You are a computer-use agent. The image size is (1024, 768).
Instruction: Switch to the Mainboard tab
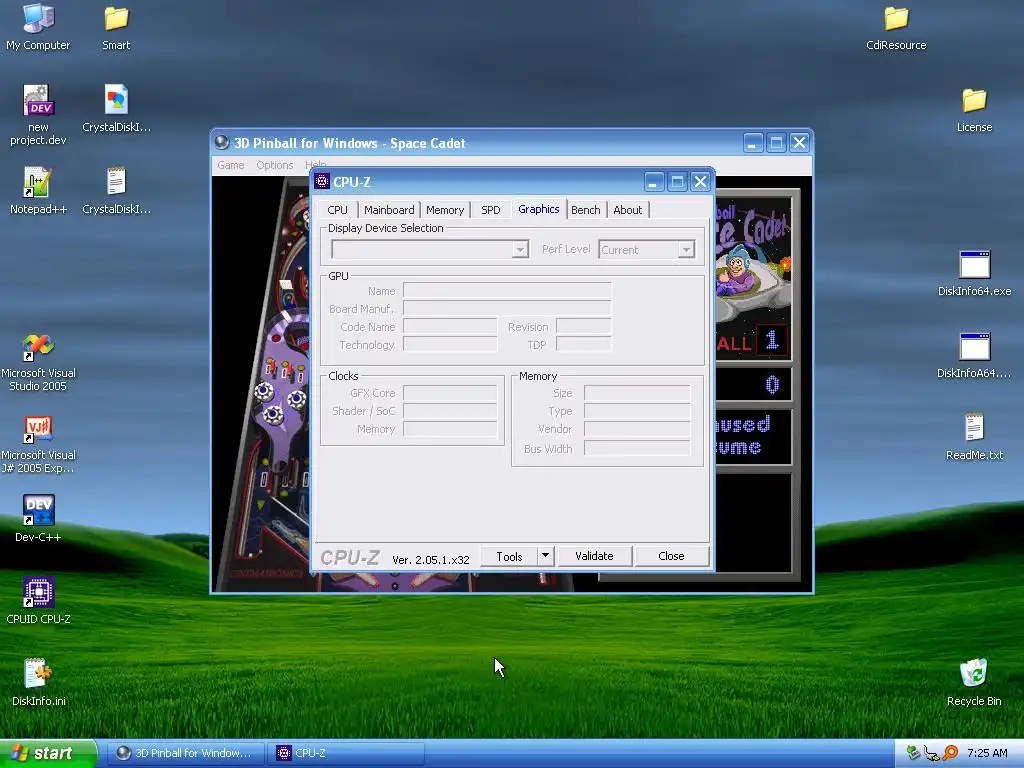coord(389,210)
